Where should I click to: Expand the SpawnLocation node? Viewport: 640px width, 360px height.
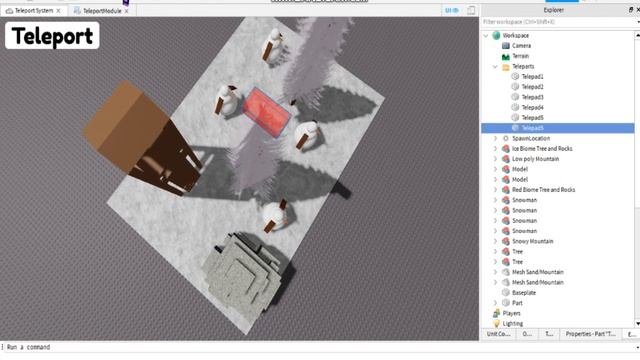(495, 138)
